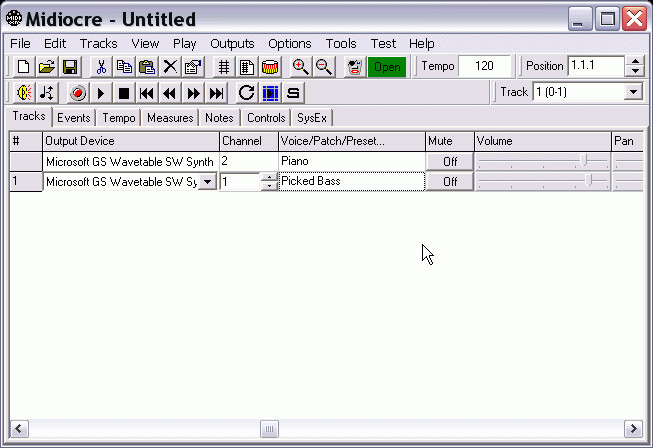Select the Piano voice cell
This screenshot has width=653, height=448.
pos(351,162)
